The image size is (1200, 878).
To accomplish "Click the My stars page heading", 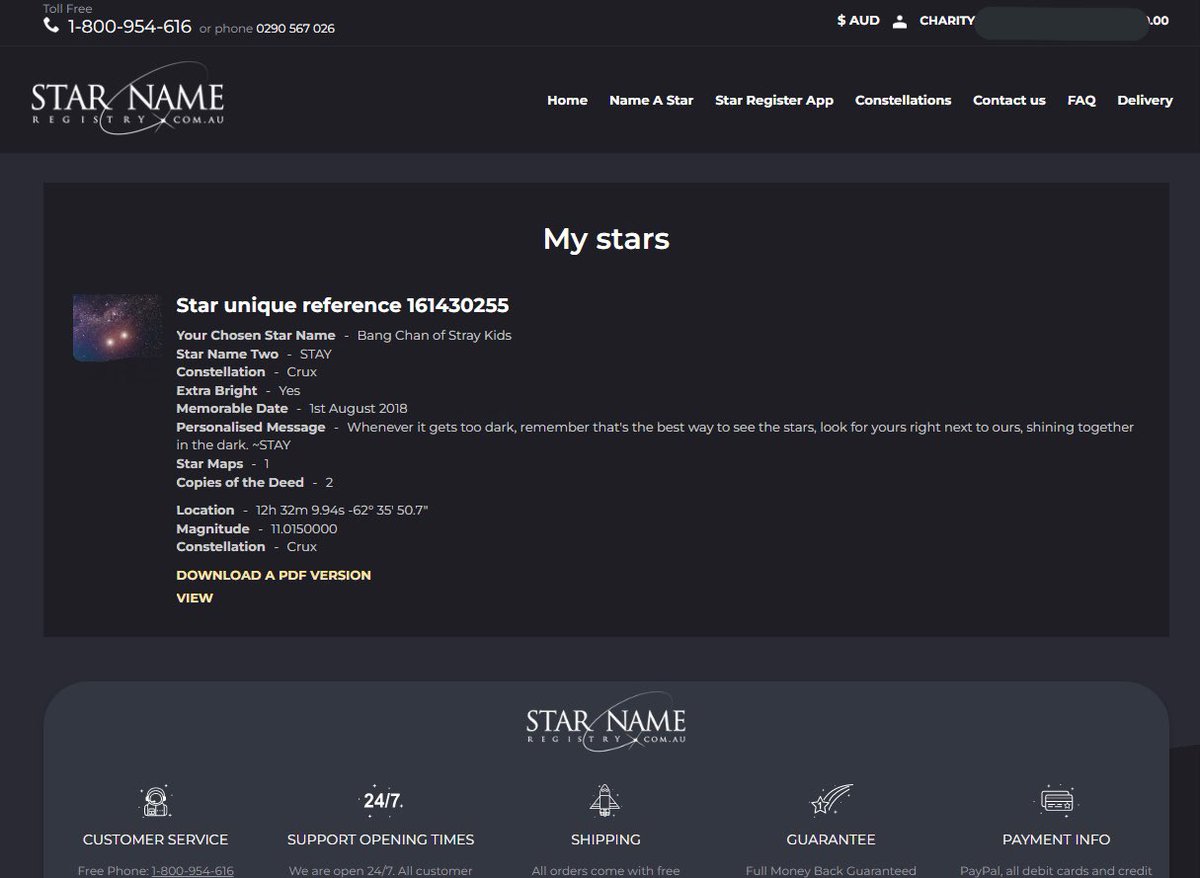I will [606, 239].
